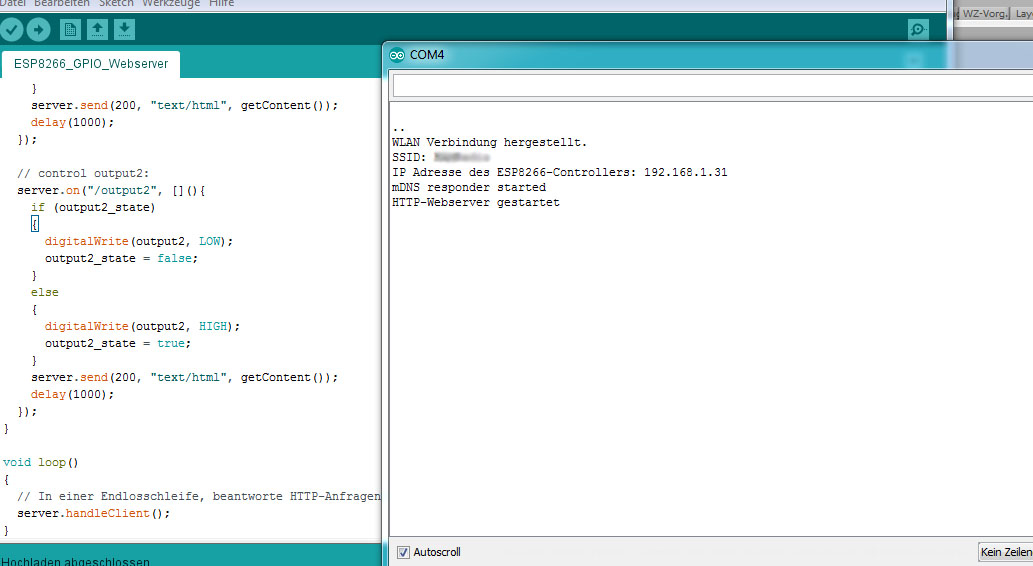Select the ESP8266_GPIO_Webserver tab
1033x566 pixels.
tap(91, 65)
